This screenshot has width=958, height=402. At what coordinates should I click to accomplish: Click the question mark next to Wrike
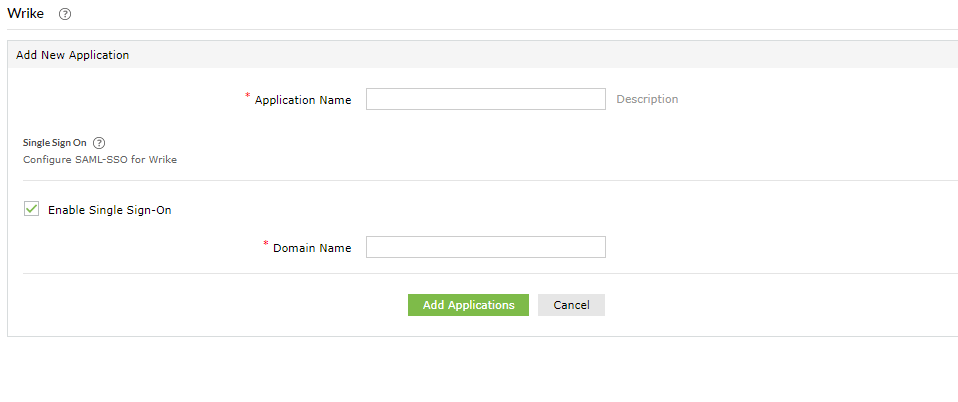pos(65,14)
